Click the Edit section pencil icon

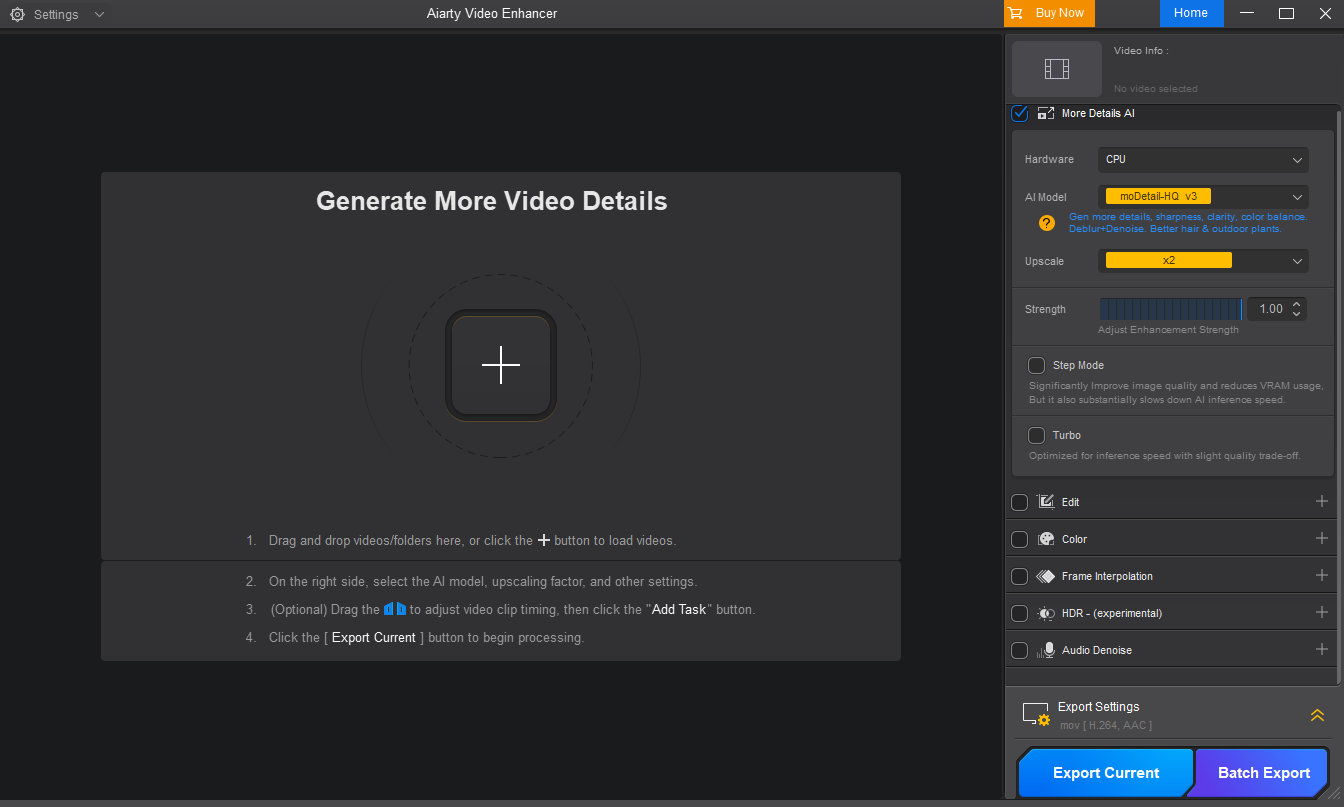coord(1045,501)
